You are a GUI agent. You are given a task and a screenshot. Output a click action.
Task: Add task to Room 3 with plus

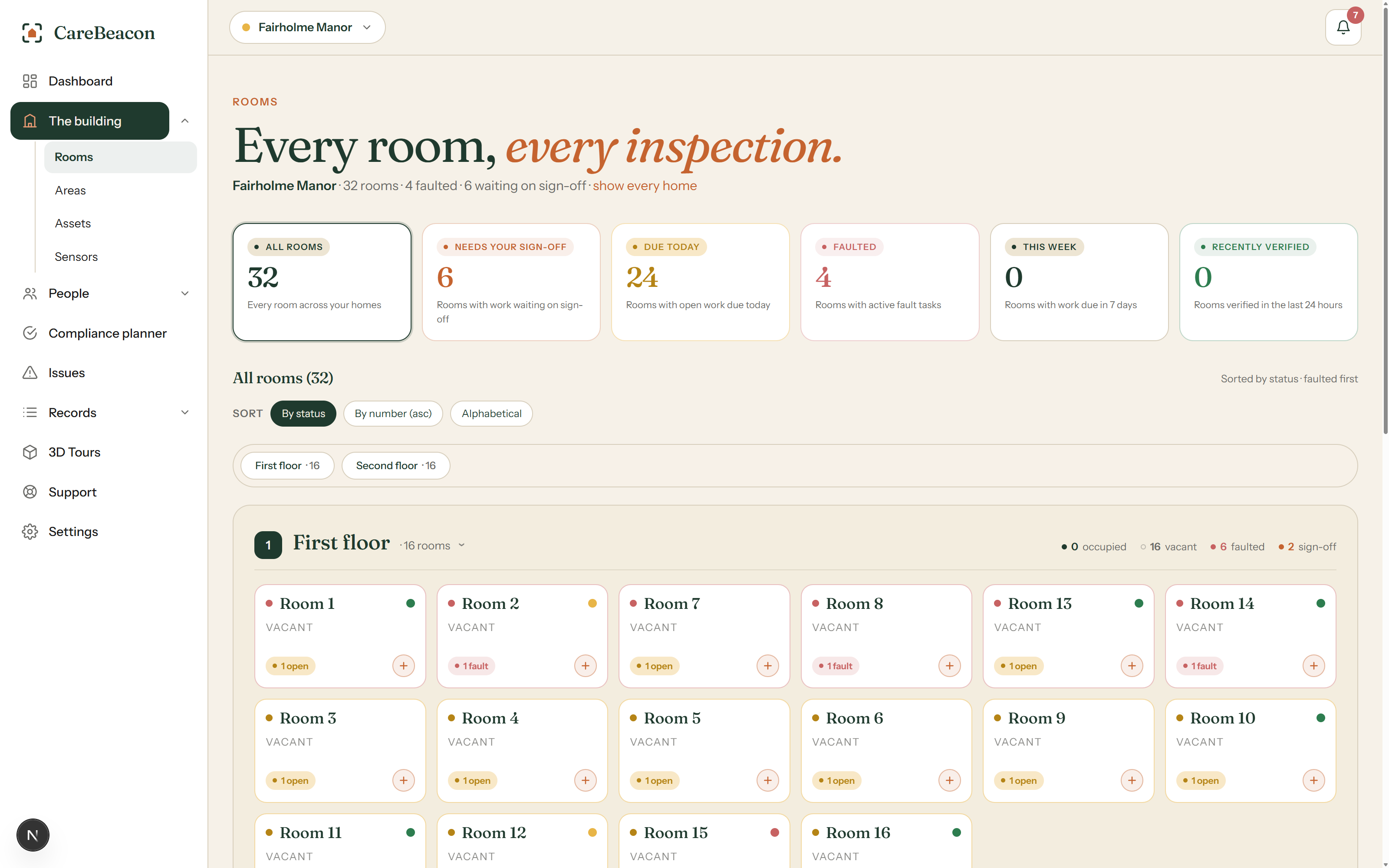[404, 781]
